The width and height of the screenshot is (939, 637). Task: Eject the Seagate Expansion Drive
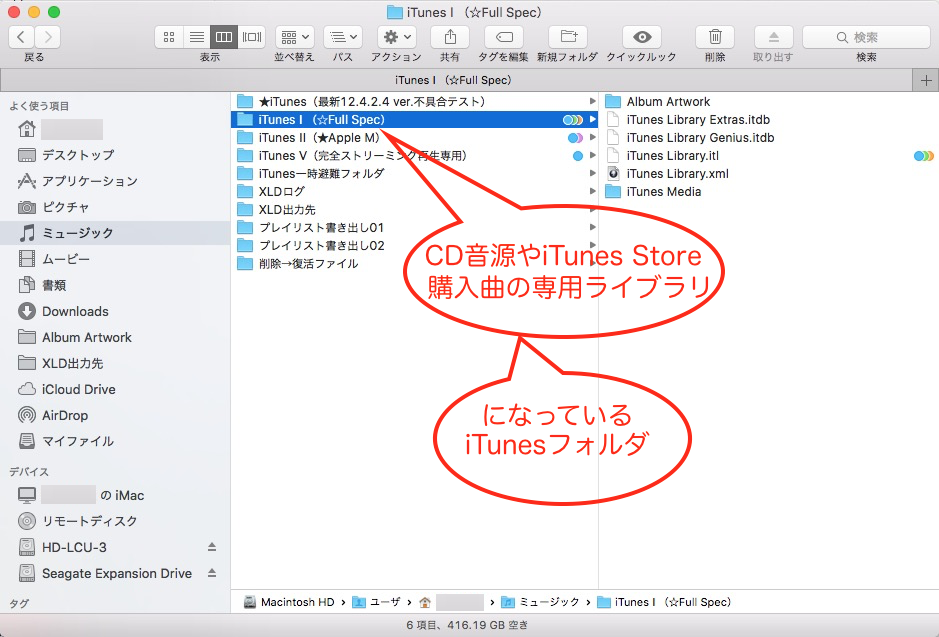pos(211,573)
